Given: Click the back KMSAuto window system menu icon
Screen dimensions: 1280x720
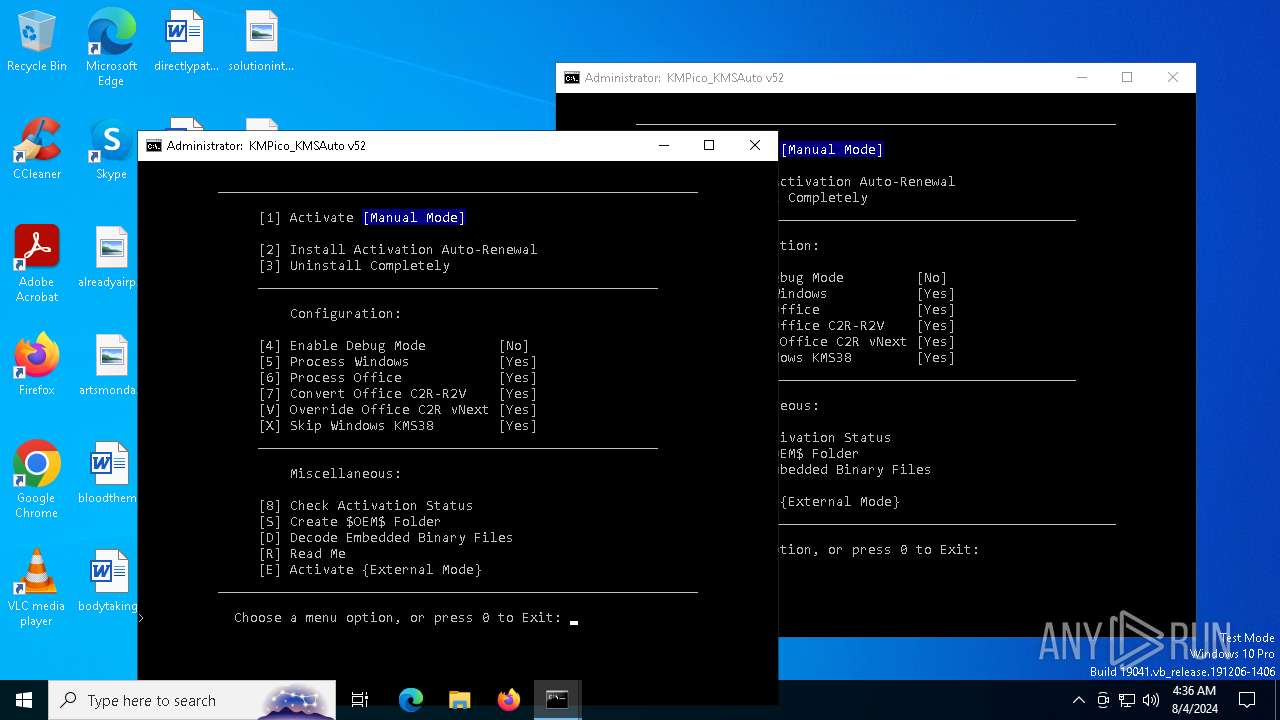Looking at the screenshot, I should (572, 78).
